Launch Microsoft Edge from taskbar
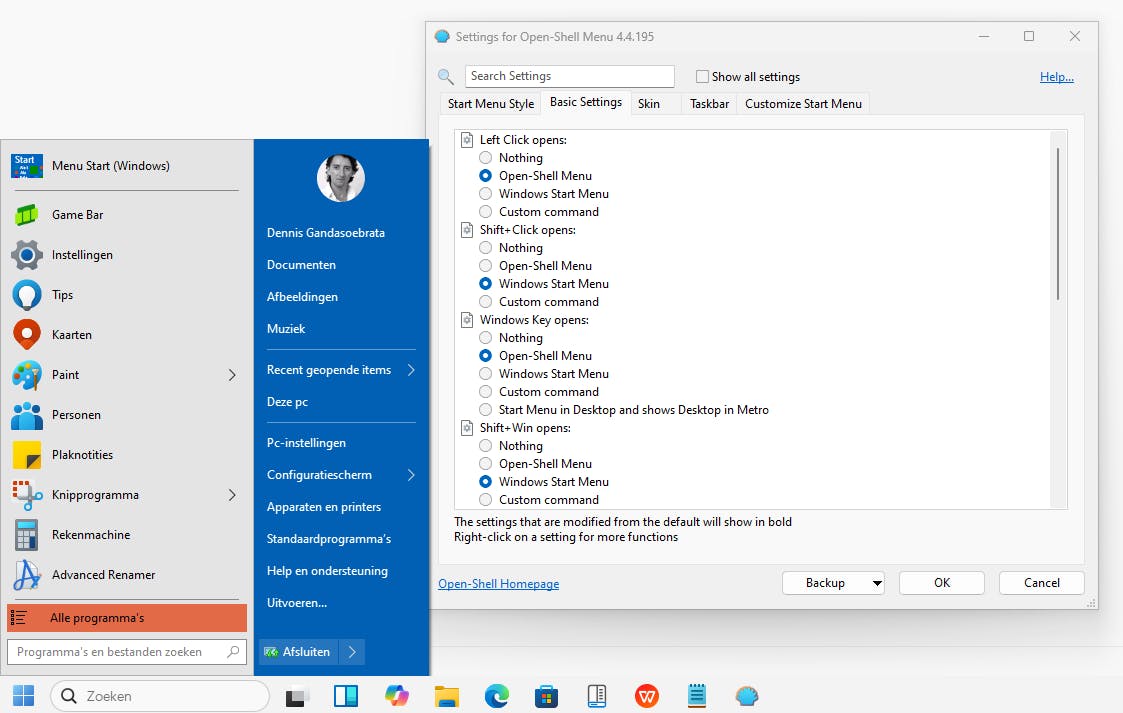Image resolution: width=1123 pixels, height=713 pixels. (496, 696)
